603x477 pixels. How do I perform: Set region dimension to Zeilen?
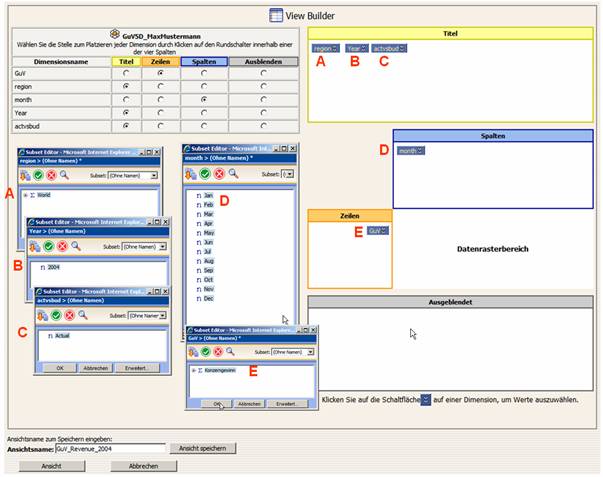160,86
